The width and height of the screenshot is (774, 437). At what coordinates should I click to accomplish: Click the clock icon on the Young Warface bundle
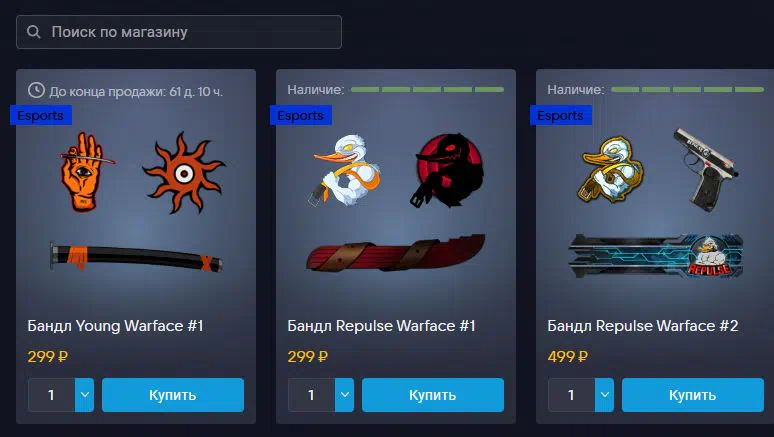pos(36,90)
